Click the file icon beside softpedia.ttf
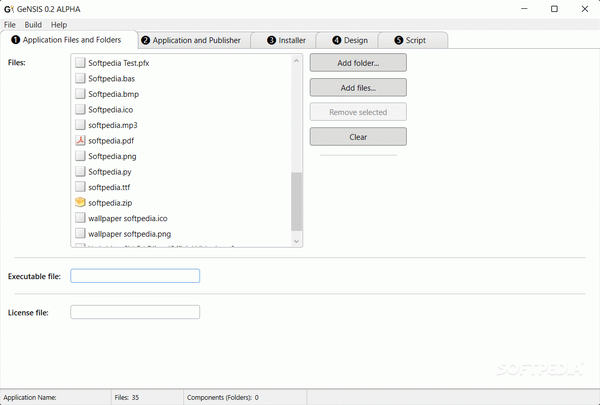 click(x=80, y=187)
